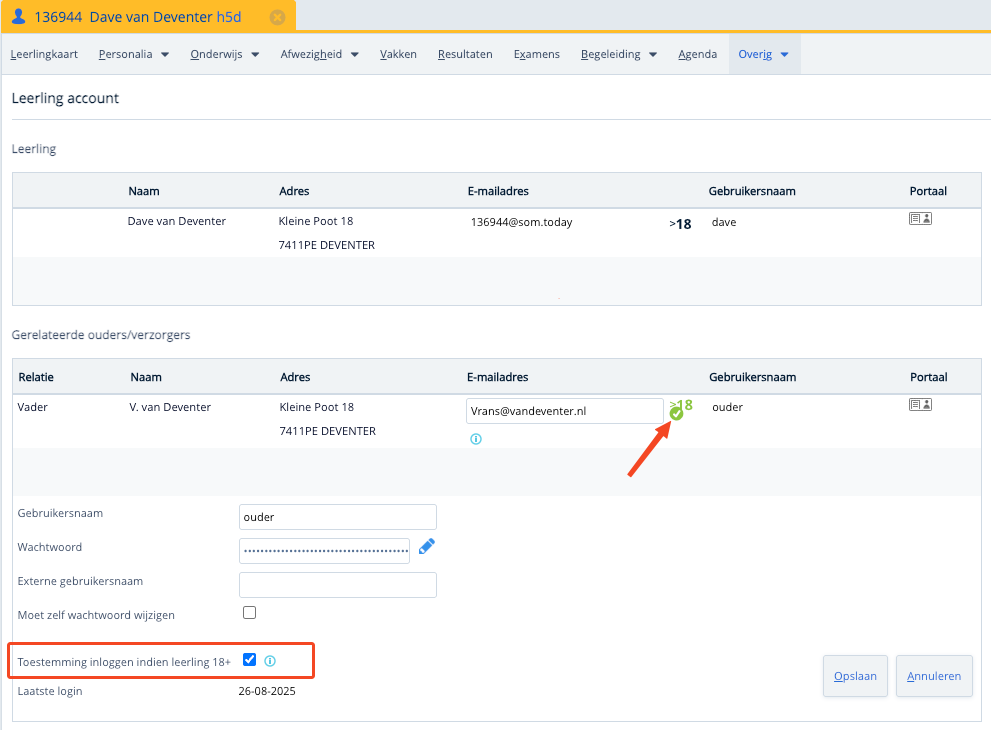Click the parent e-mailadres input field

(564, 410)
